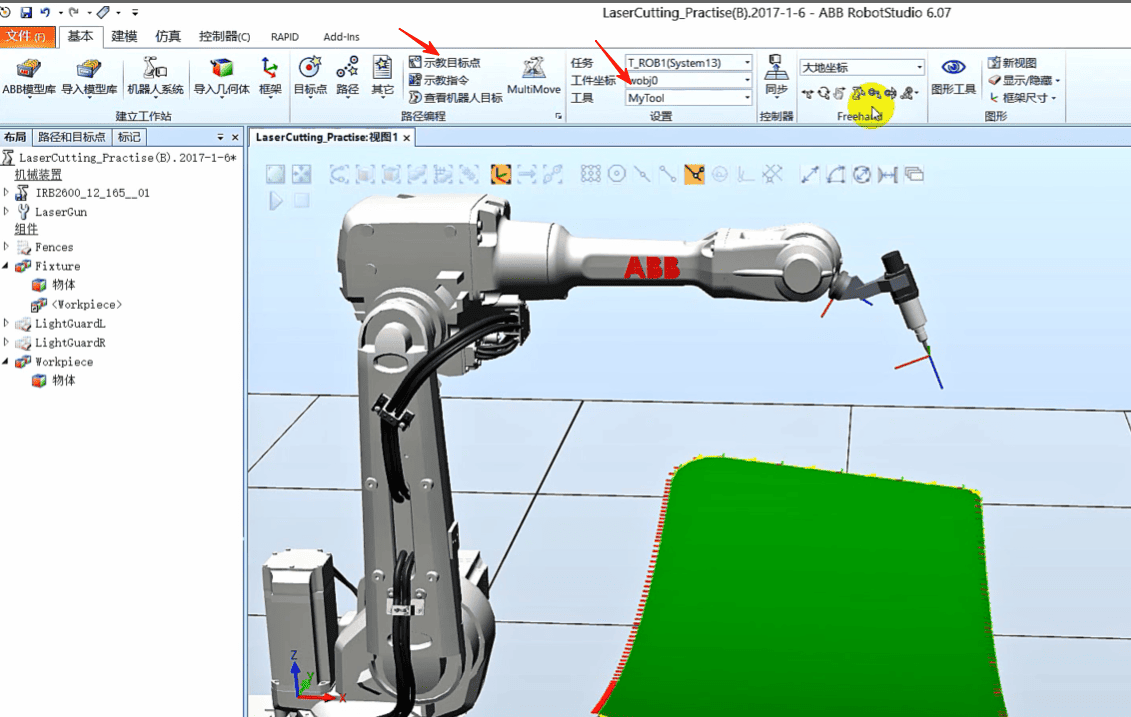This screenshot has width=1131, height=717.
Task: Toggle curve selection level
Action: click(340, 174)
